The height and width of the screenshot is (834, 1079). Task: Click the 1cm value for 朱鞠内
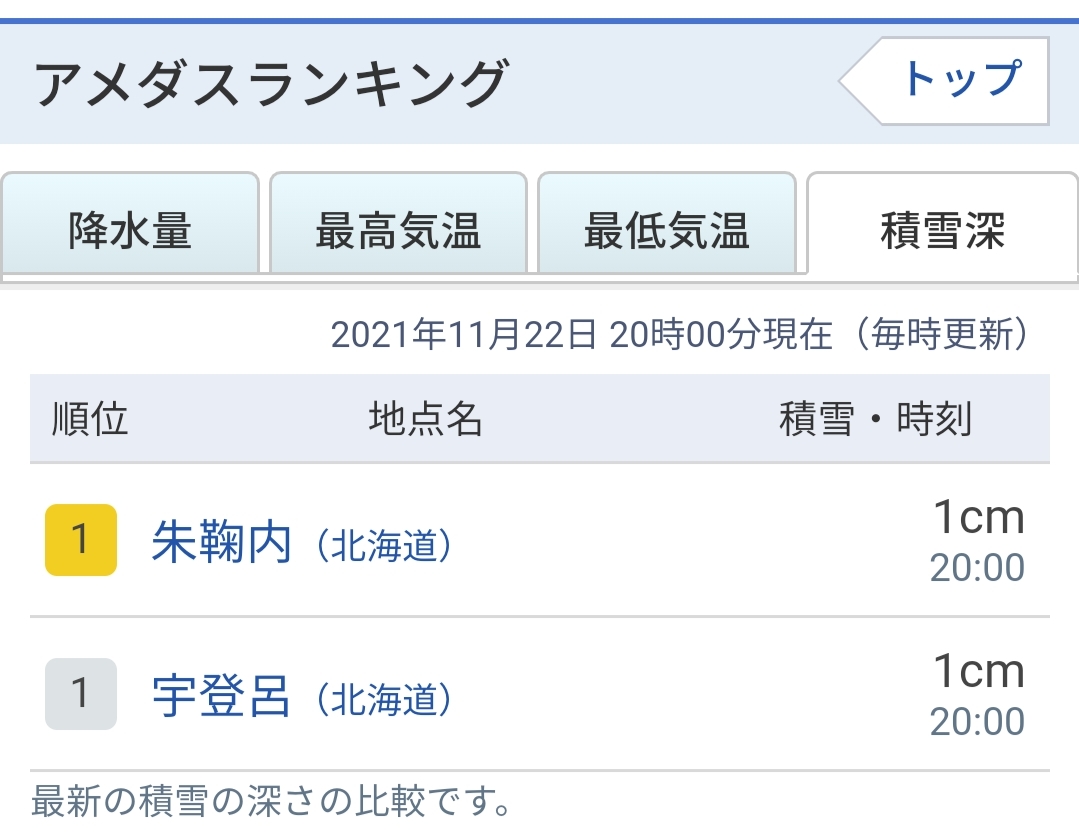(x=979, y=517)
